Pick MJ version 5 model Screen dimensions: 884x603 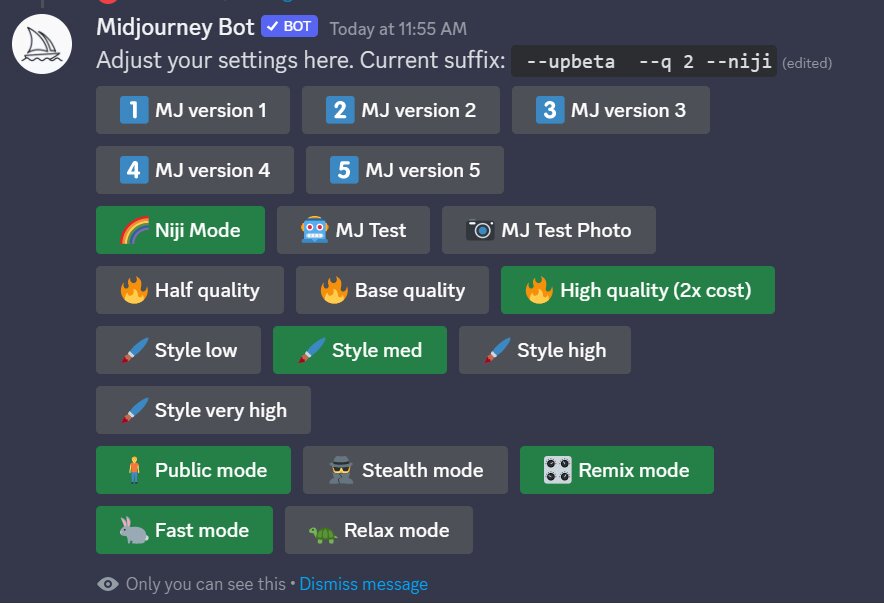pyautogui.click(x=404, y=170)
